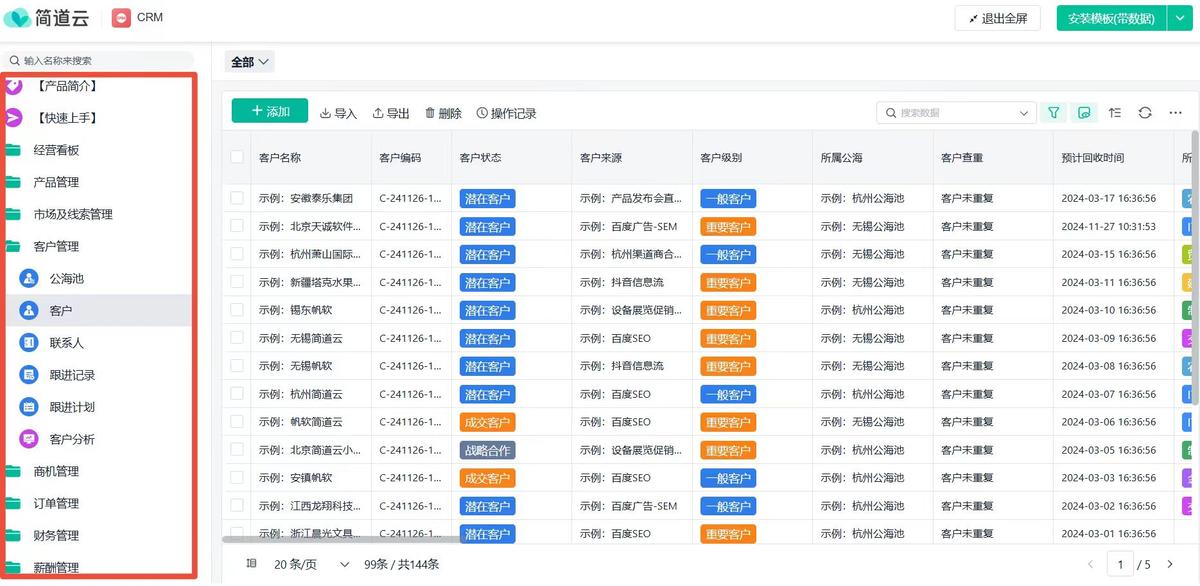The width and height of the screenshot is (1200, 586).
Task: Open 公海池 in the sidebar
Action: click(x=67, y=279)
